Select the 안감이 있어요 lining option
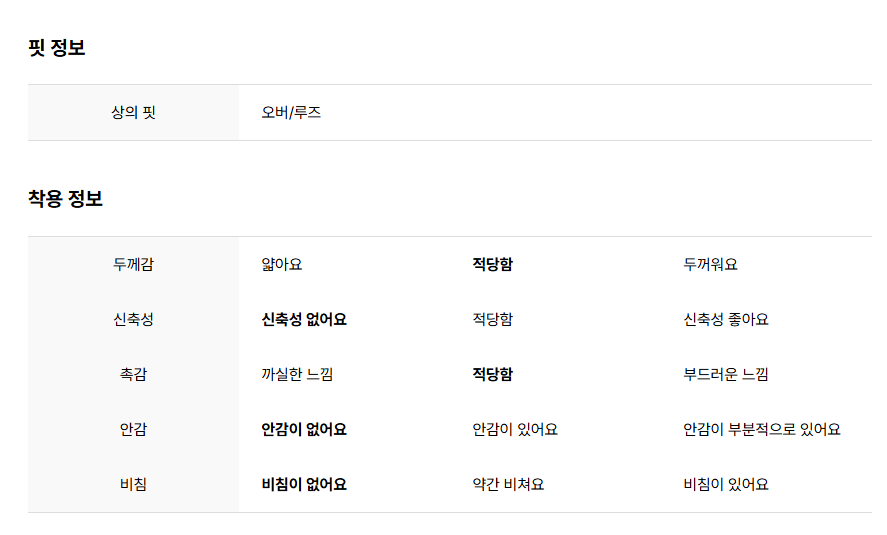Screen dimensions: 887x535 coord(515,429)
